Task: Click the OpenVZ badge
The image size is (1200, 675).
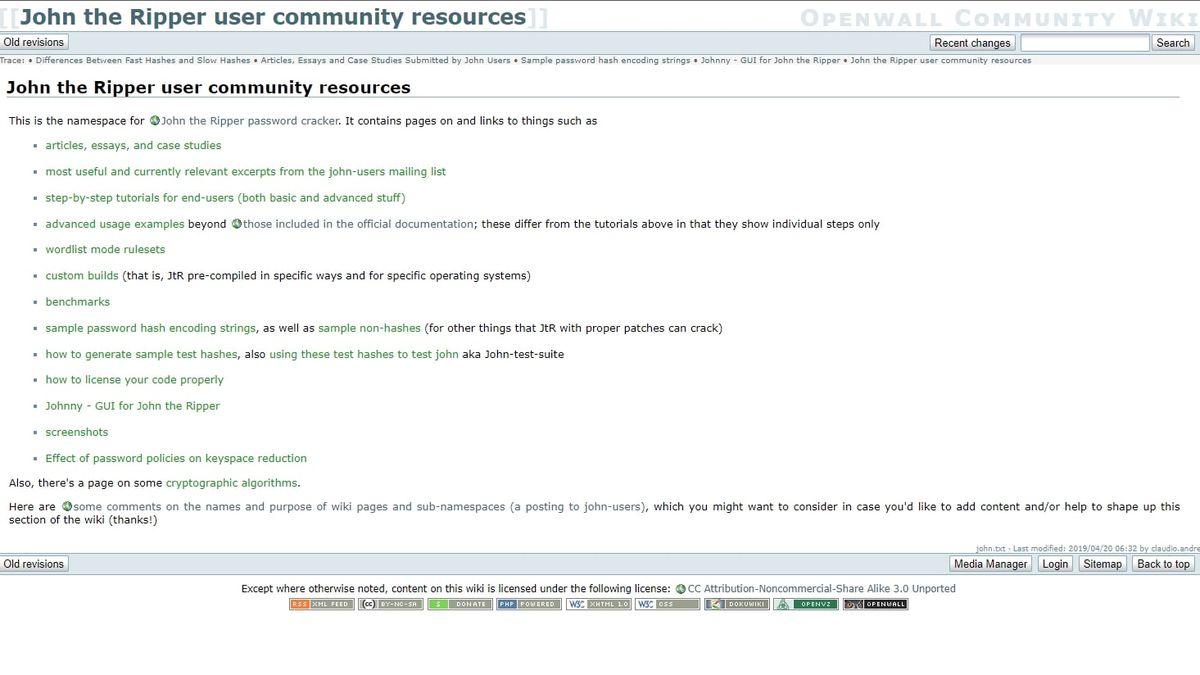Action: point(805,604)
